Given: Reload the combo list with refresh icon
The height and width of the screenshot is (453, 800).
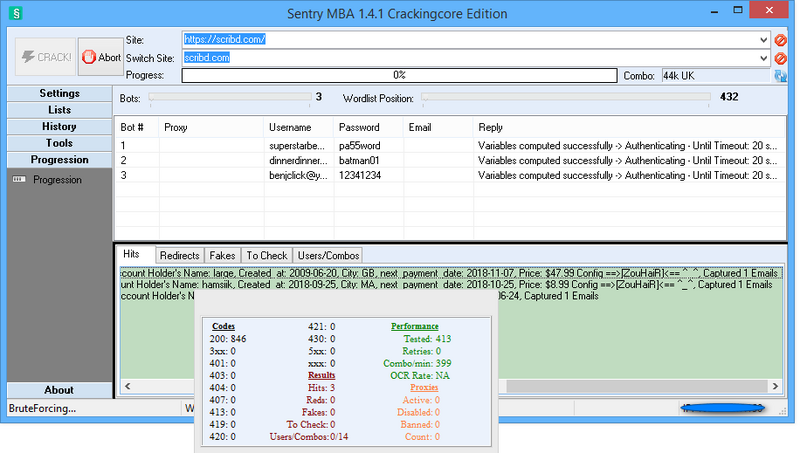Looking at the screenshot, I should tap(780, 76).
